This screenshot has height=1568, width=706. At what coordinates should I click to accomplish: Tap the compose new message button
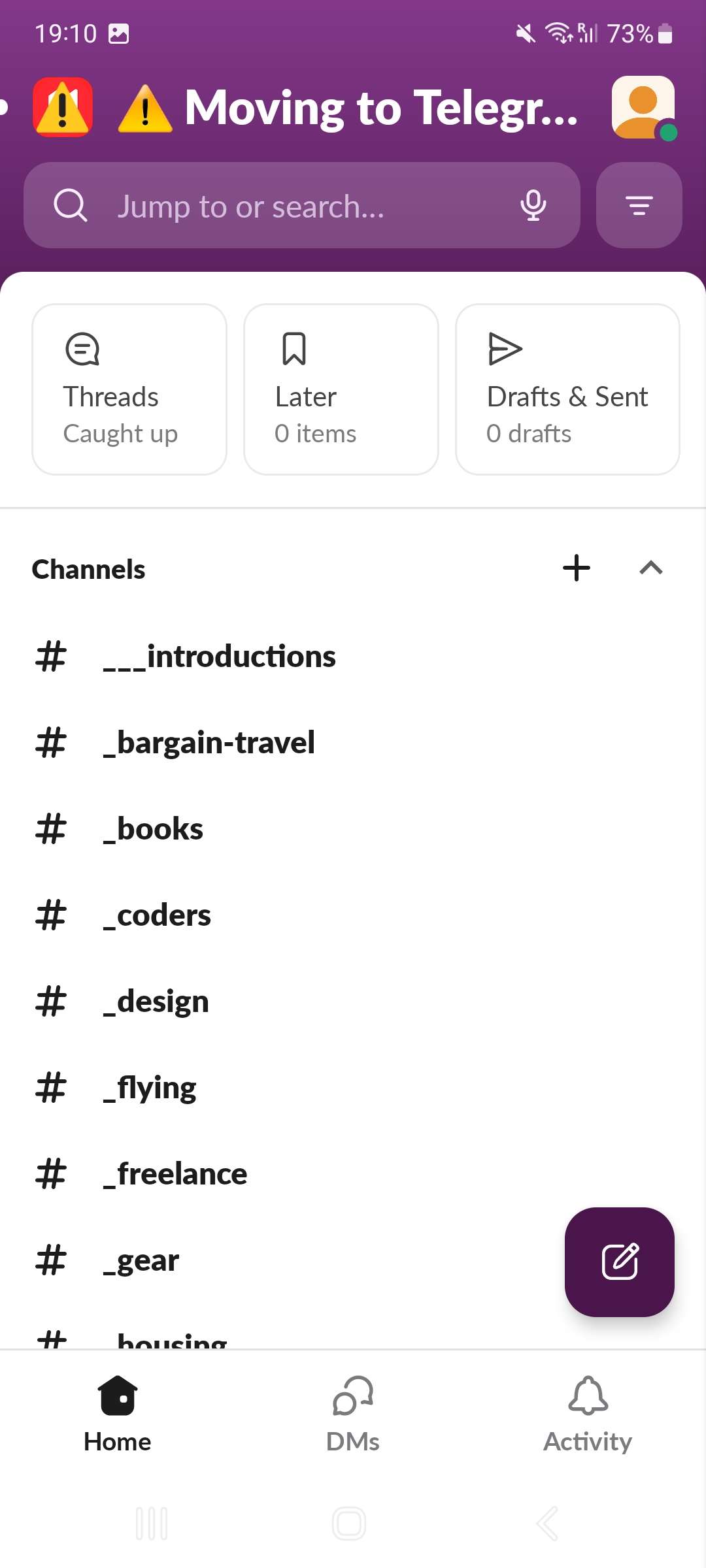(x=619, y=1262)
